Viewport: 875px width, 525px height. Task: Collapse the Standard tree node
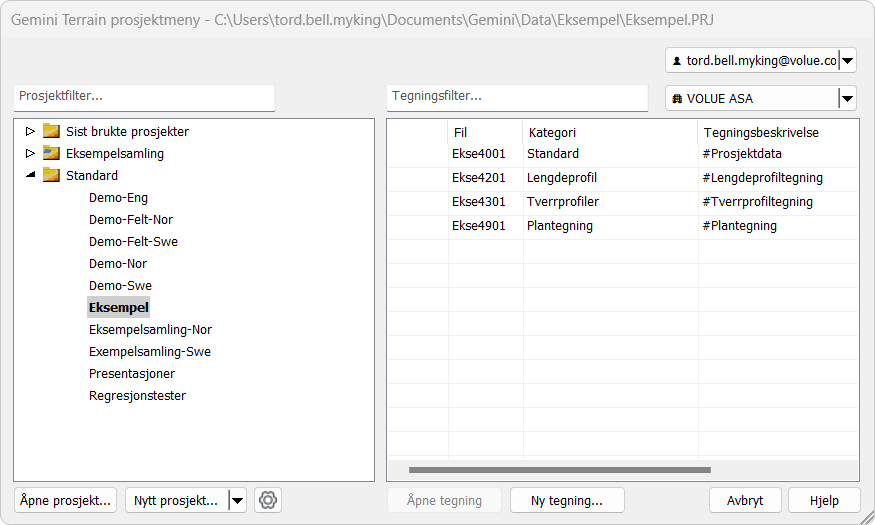point(30,175)
